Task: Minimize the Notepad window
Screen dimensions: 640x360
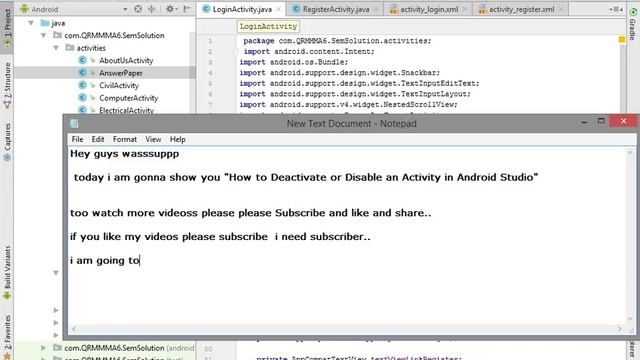Action: (584, 122)
